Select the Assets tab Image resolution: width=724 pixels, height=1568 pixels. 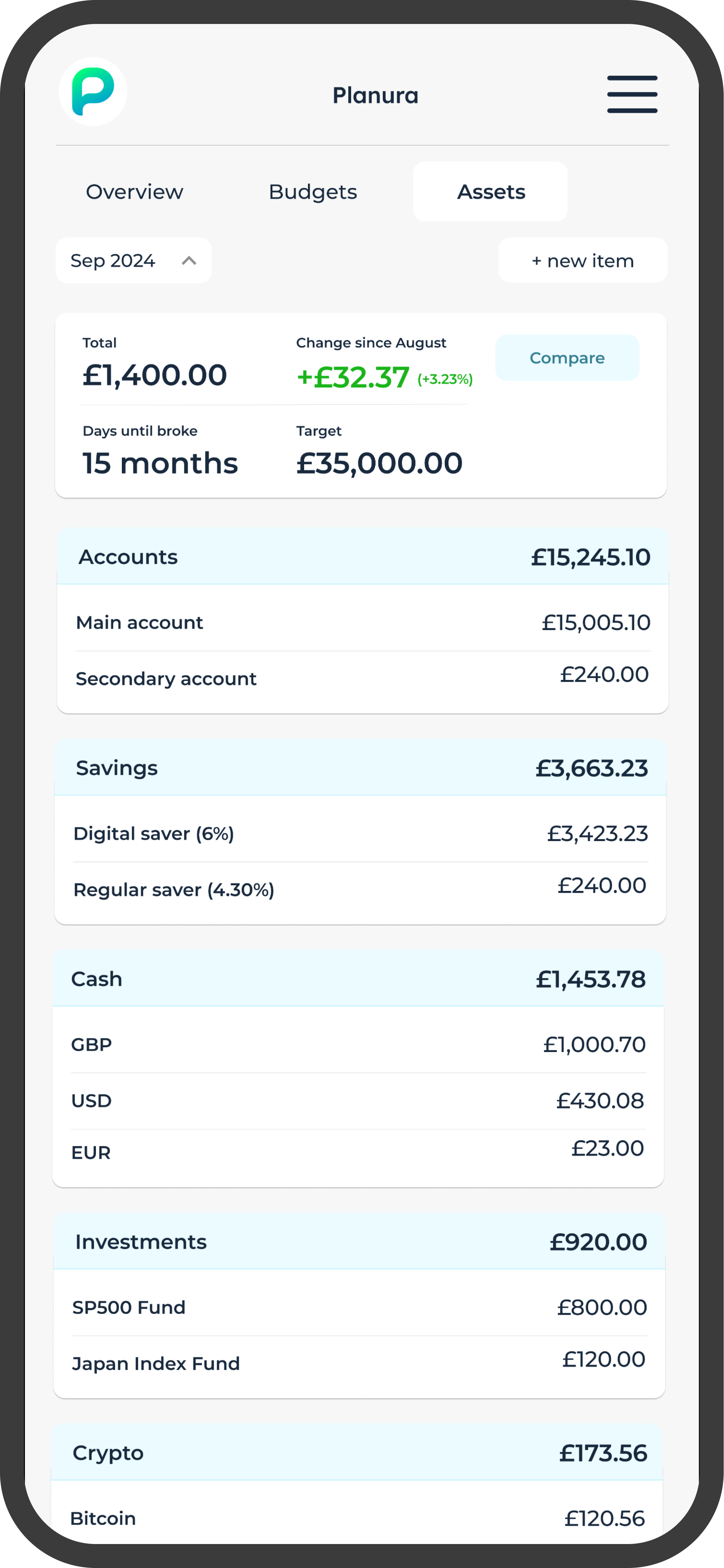pos(490,192)
